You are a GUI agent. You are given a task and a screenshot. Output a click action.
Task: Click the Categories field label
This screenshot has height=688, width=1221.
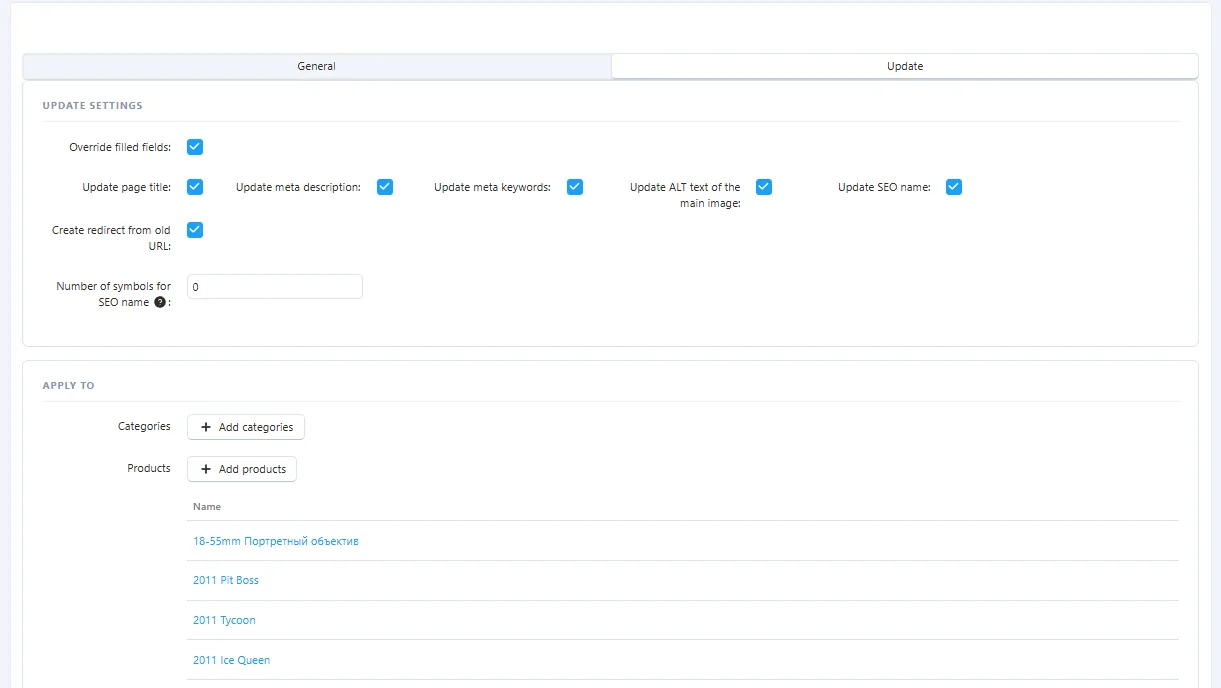coord(144,426)
